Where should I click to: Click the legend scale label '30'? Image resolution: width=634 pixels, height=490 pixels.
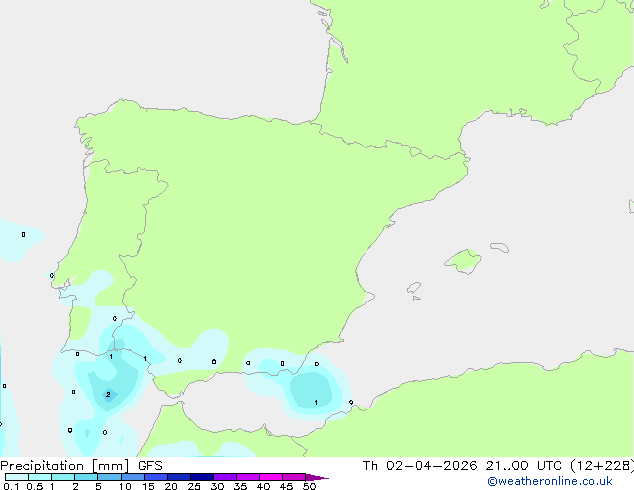click(x=217, y=486)
